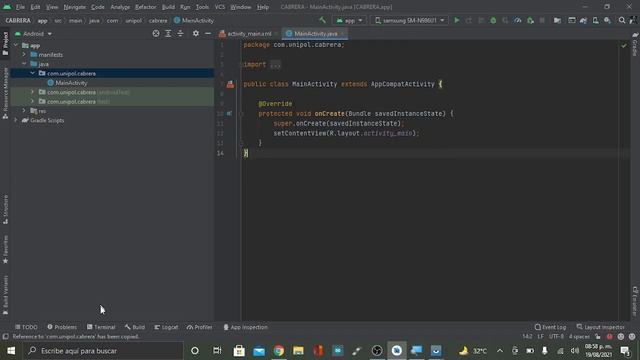Screen dimensions: 640x360
Task: Click the UTF-8 encoding in status bar
Action: click(556, 337)
